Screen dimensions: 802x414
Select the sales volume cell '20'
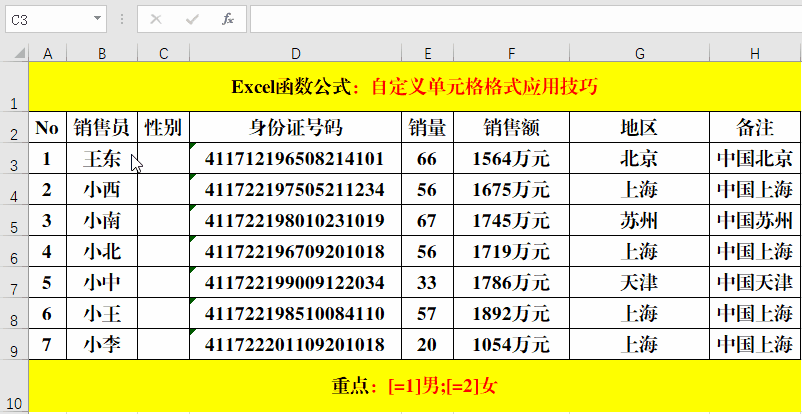point(428,344)
